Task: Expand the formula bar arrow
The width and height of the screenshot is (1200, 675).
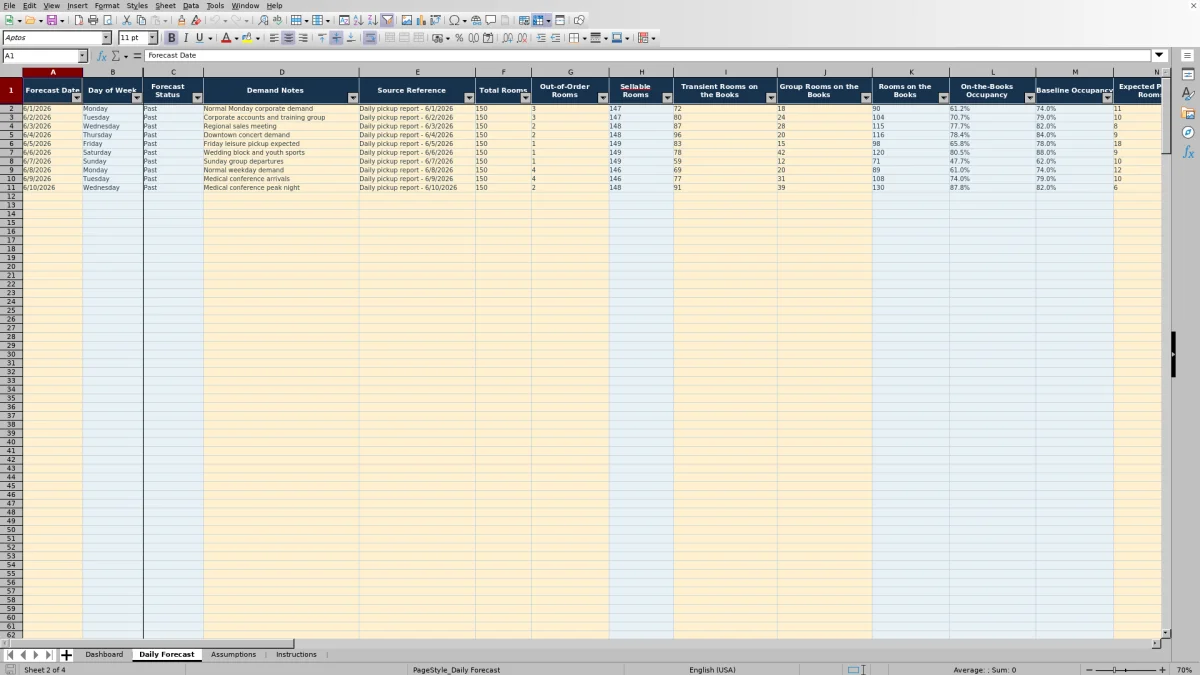Action: (1159, 56)
